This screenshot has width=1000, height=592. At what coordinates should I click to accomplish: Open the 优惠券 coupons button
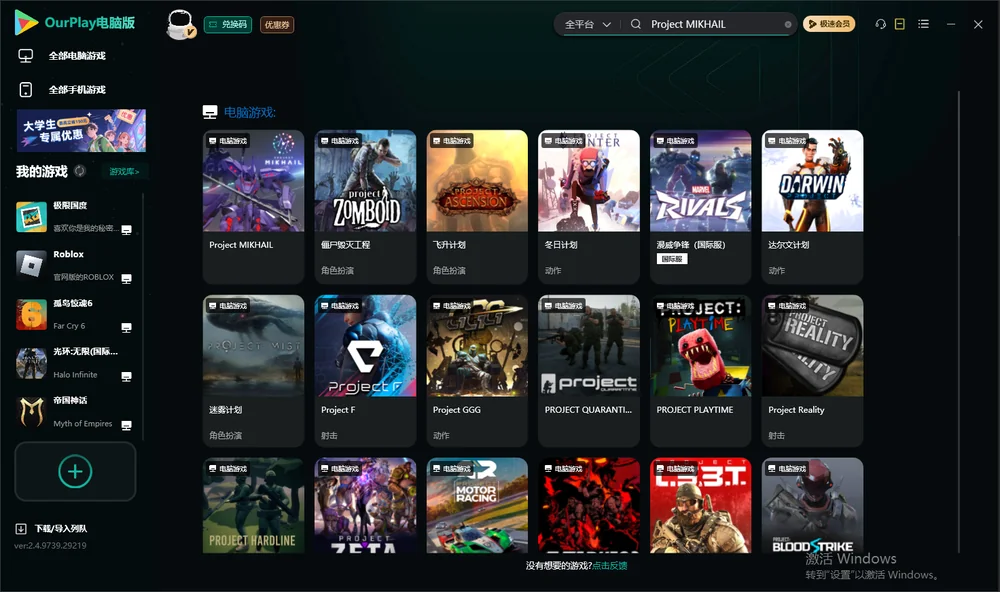[x=277, y=25]
